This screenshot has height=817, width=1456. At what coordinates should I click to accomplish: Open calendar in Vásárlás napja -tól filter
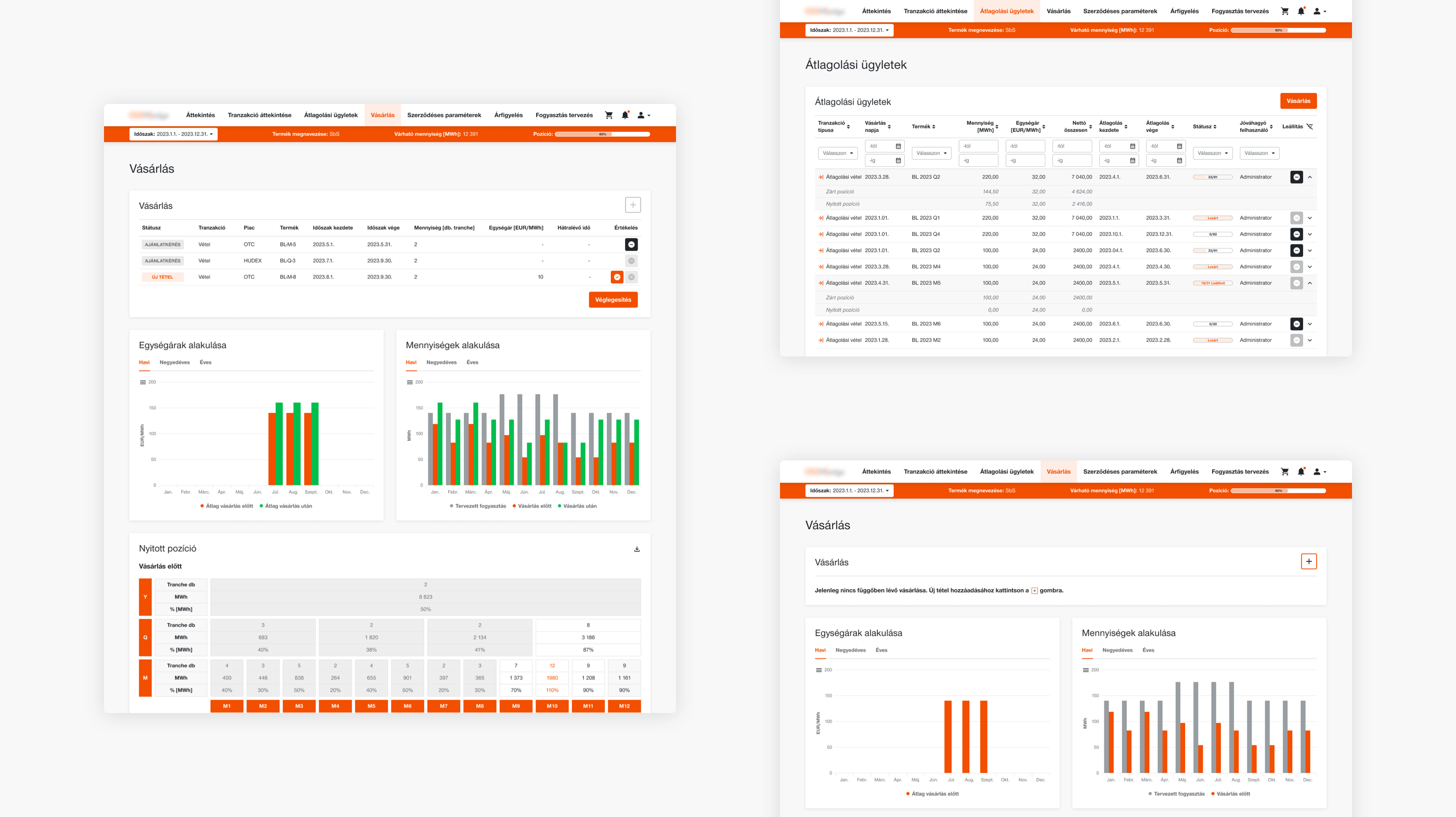898,147
